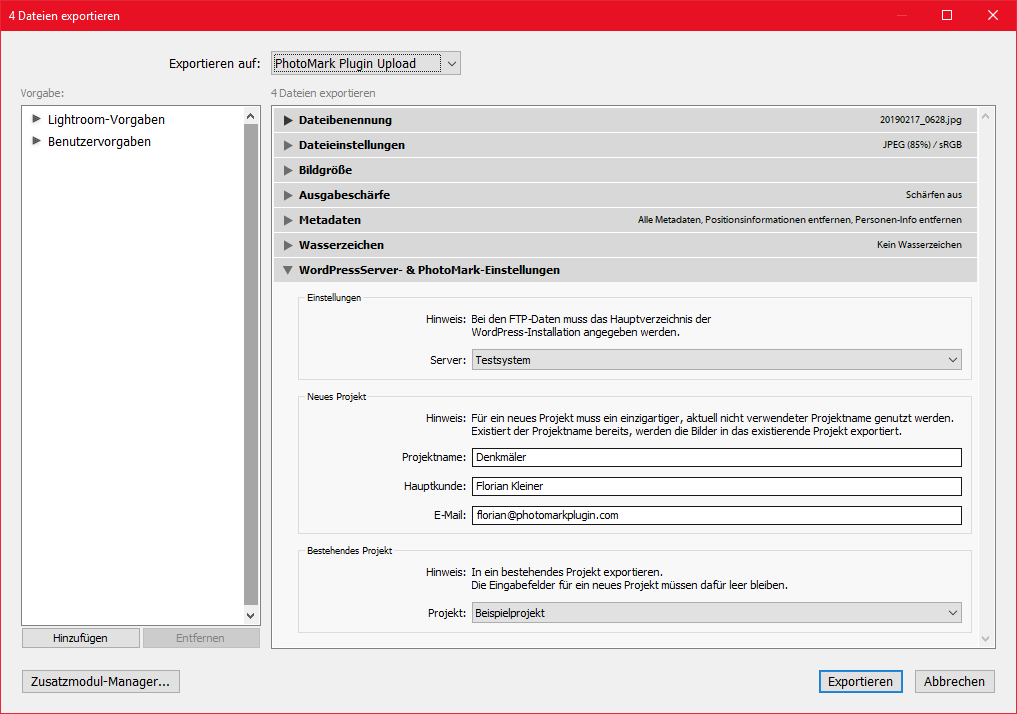Open the Zusatzmodul-Manager
Viewport: 1017px width, 714px height.
(x=101, y=682)
